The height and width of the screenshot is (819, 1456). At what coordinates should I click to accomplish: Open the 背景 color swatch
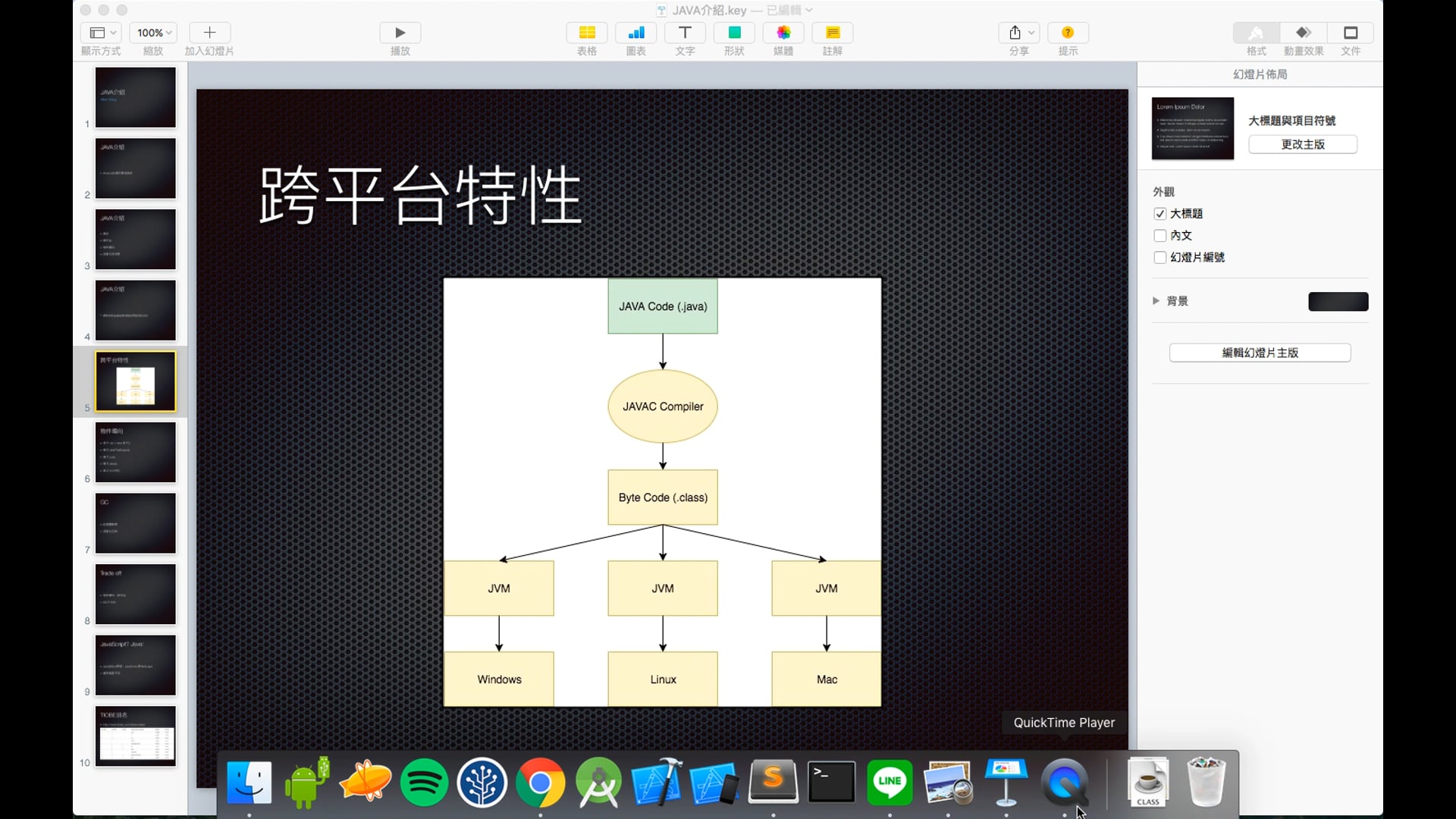pyautogui.click(x=1338, y=301)
